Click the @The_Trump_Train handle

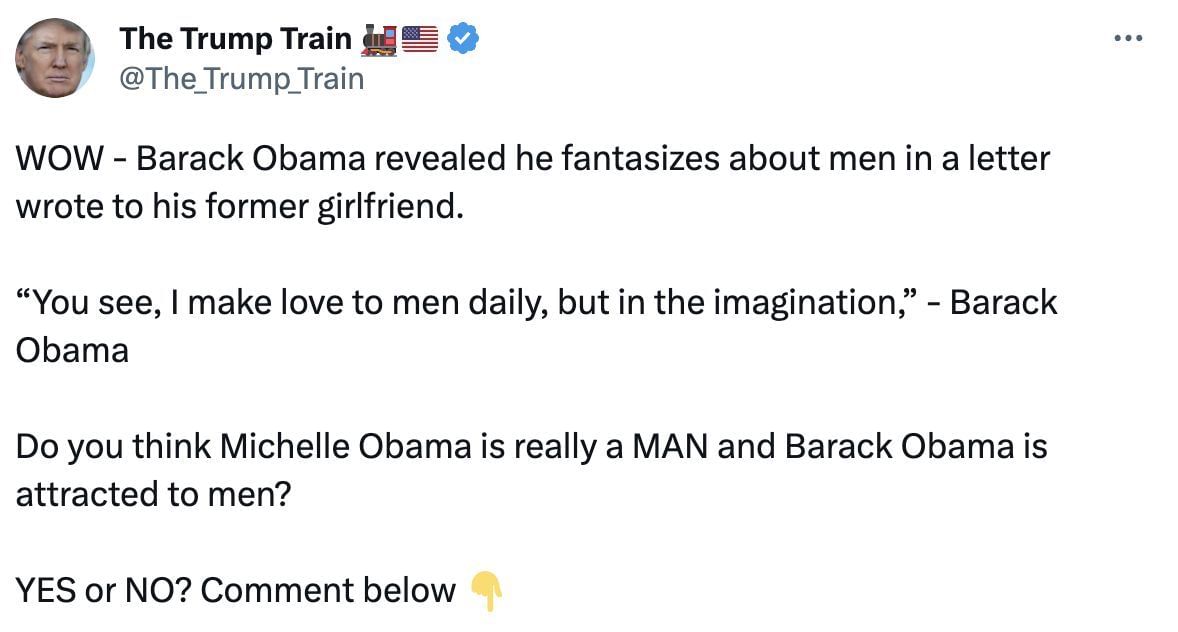(x=242, y=78)
